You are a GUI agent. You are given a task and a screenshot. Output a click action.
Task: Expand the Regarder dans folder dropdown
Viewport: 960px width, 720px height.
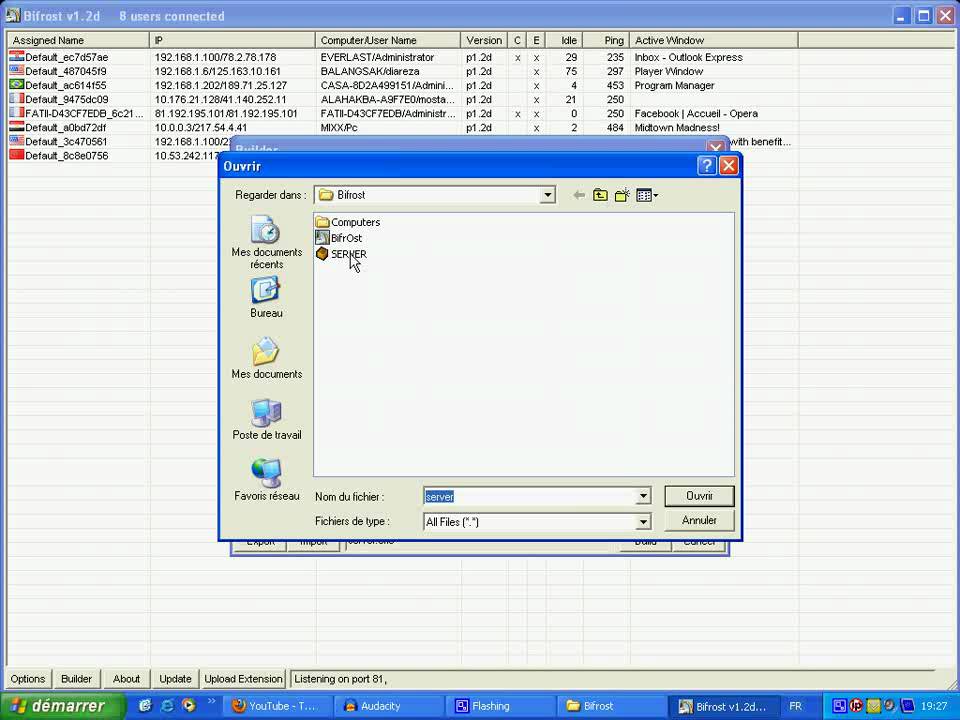547,195
